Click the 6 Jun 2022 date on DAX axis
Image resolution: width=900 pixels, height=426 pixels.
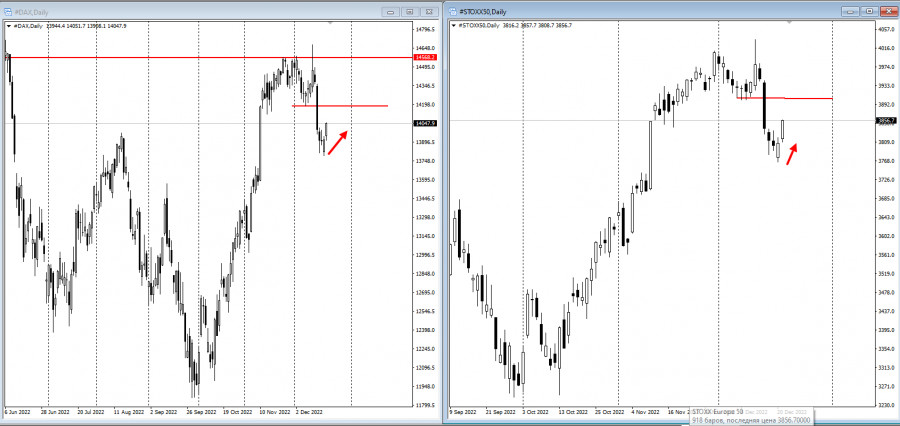[17, 412]
